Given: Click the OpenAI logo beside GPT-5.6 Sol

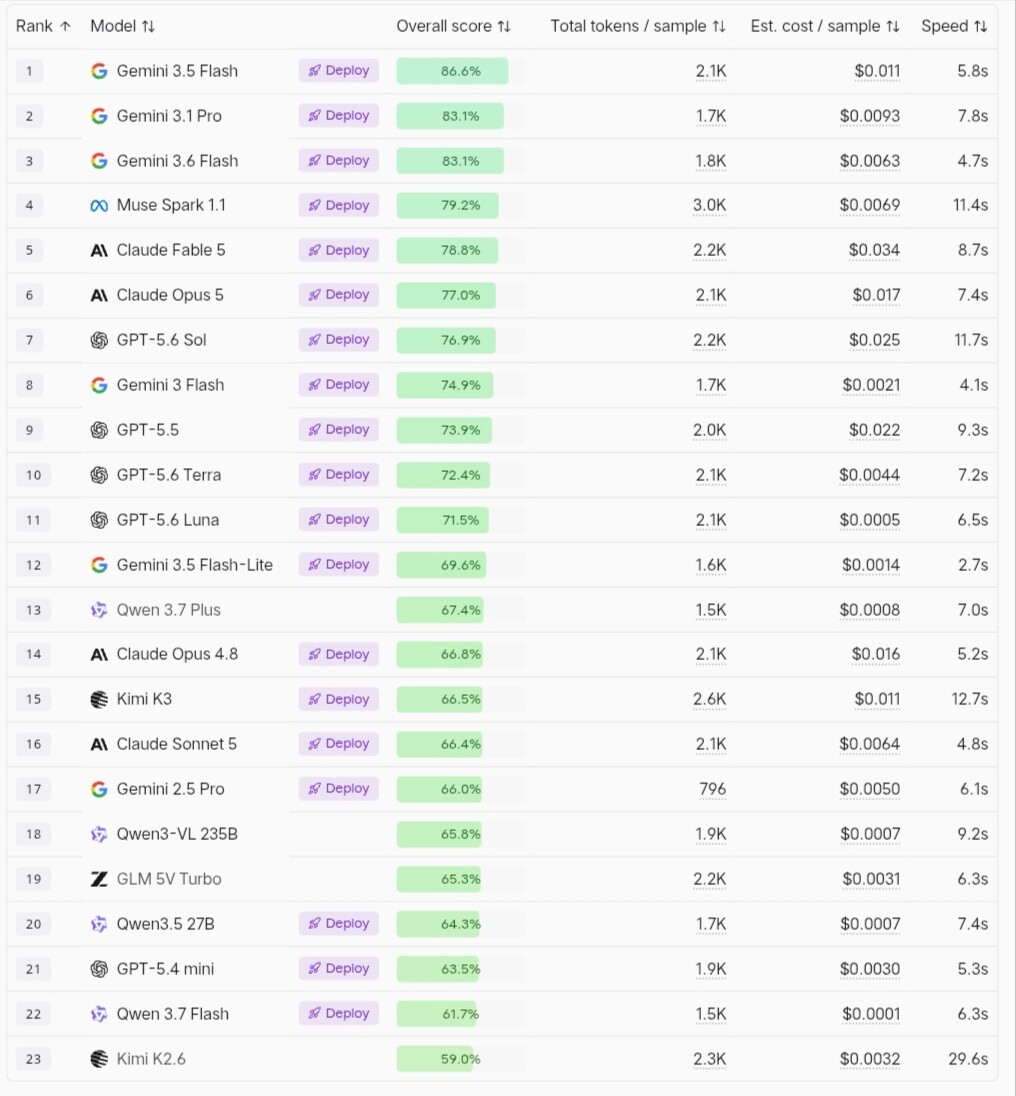Looking at the screenshot, I should coord(99,340).
